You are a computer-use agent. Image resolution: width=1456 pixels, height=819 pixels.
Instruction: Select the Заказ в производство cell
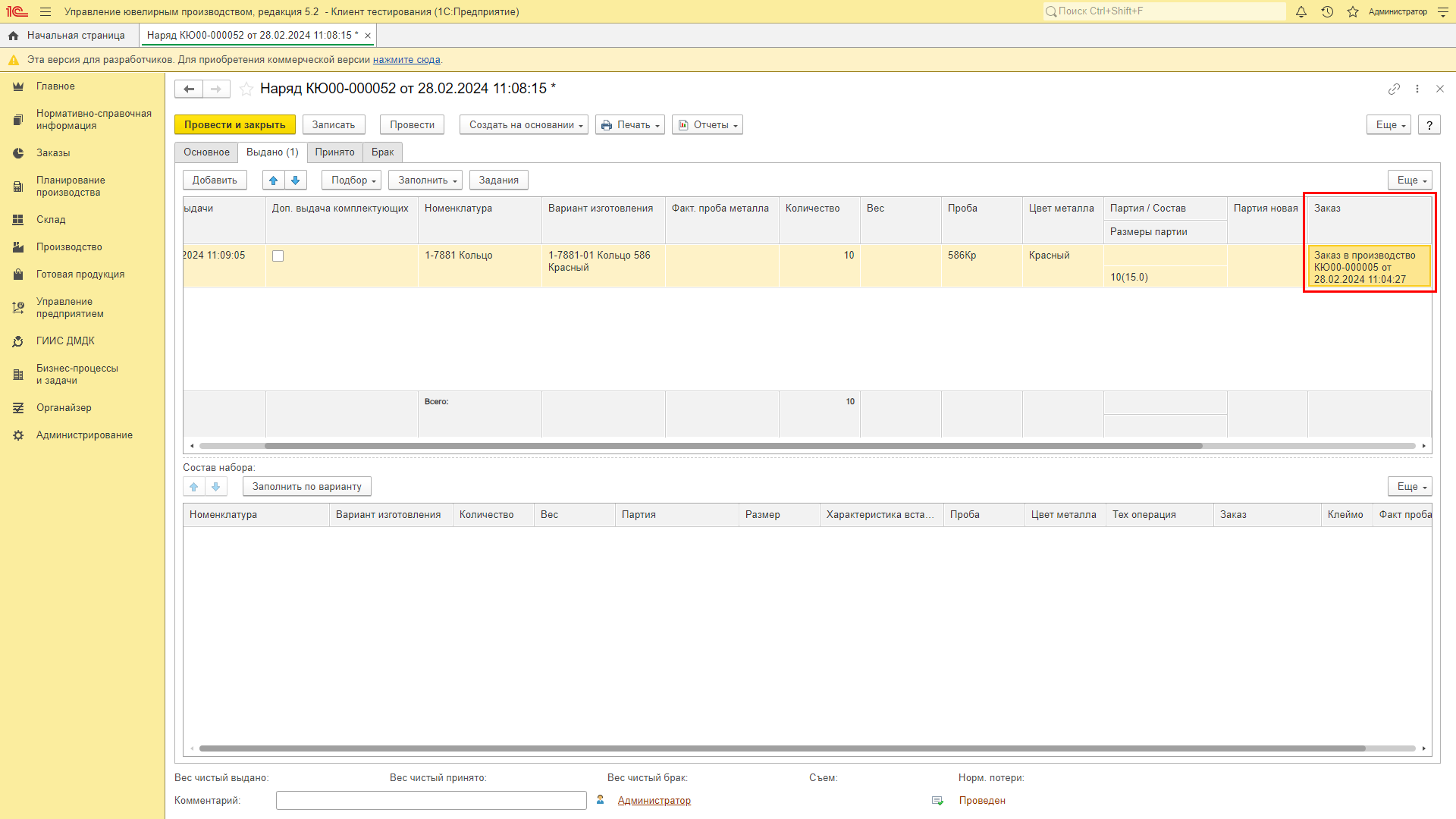click(x=1370, y=267)
